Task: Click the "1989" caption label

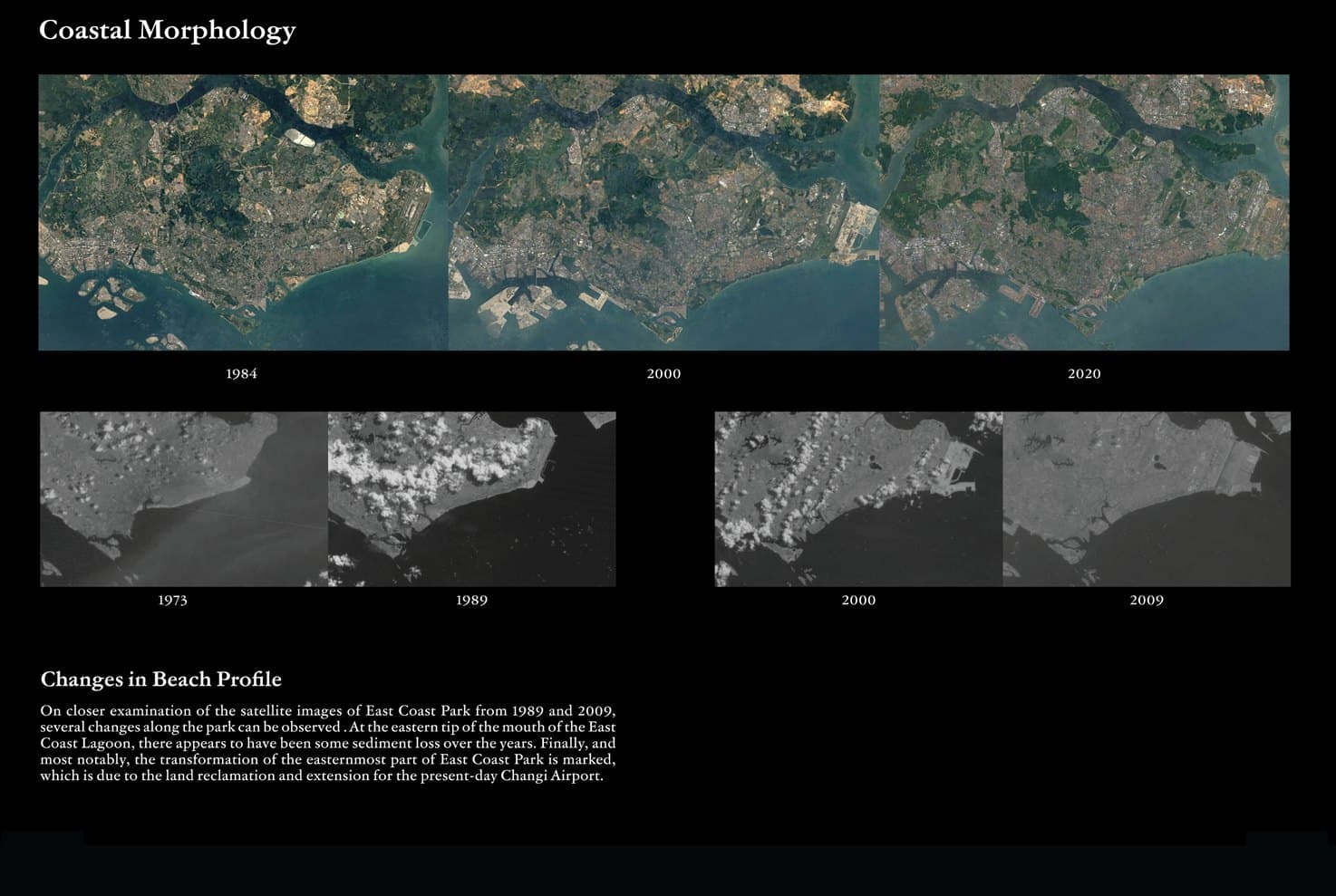Action: (471, 600)
